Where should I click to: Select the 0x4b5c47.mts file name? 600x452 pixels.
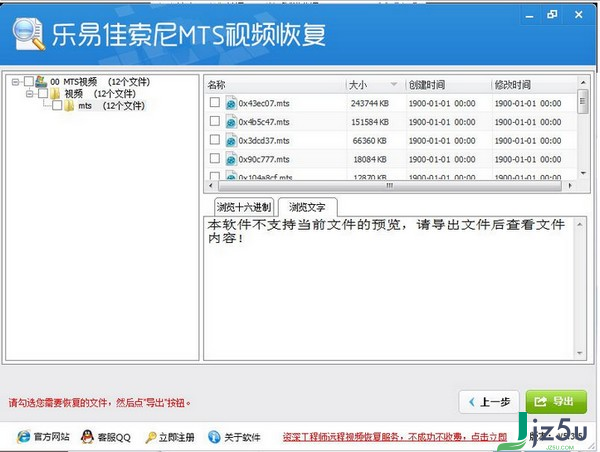coord(264,122)
